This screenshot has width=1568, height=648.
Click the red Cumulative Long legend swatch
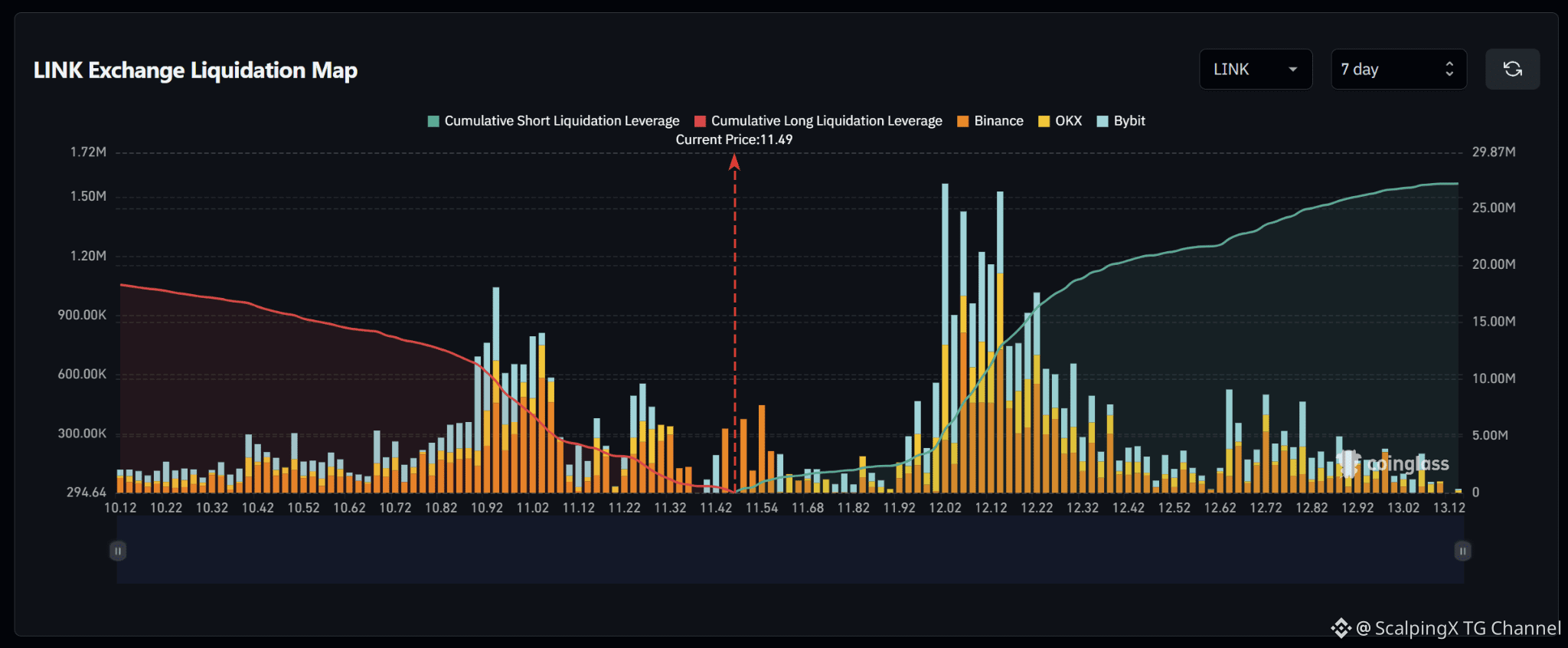pyautogui.click(x=700, y=121)
